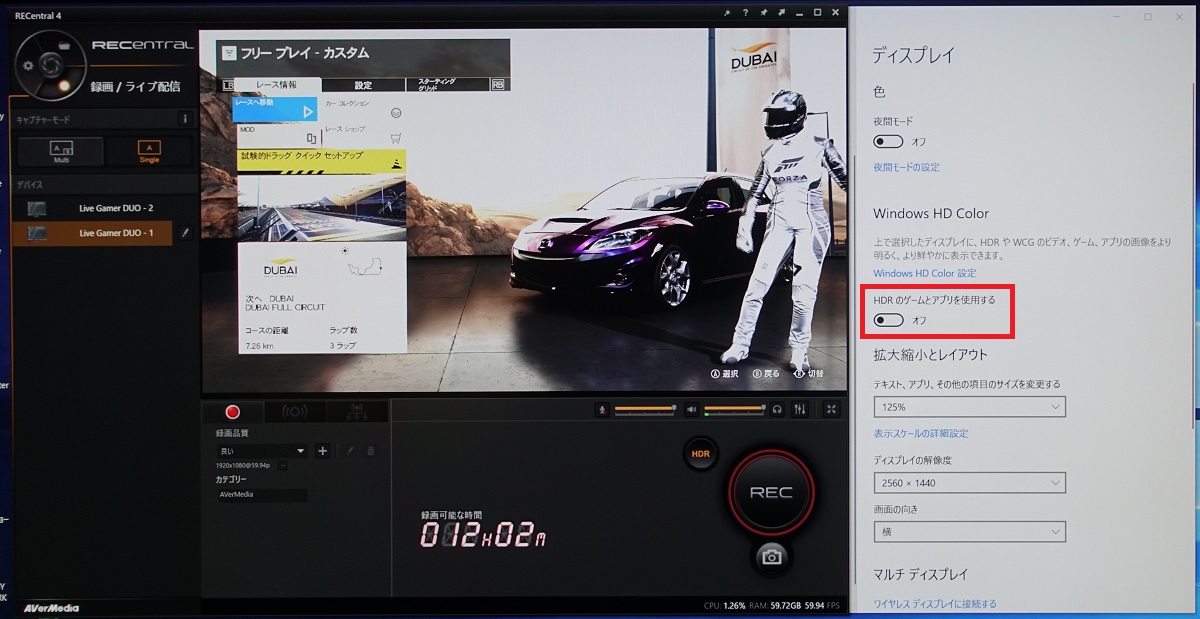Adjust the speaker volume slider

click(734, 409)
